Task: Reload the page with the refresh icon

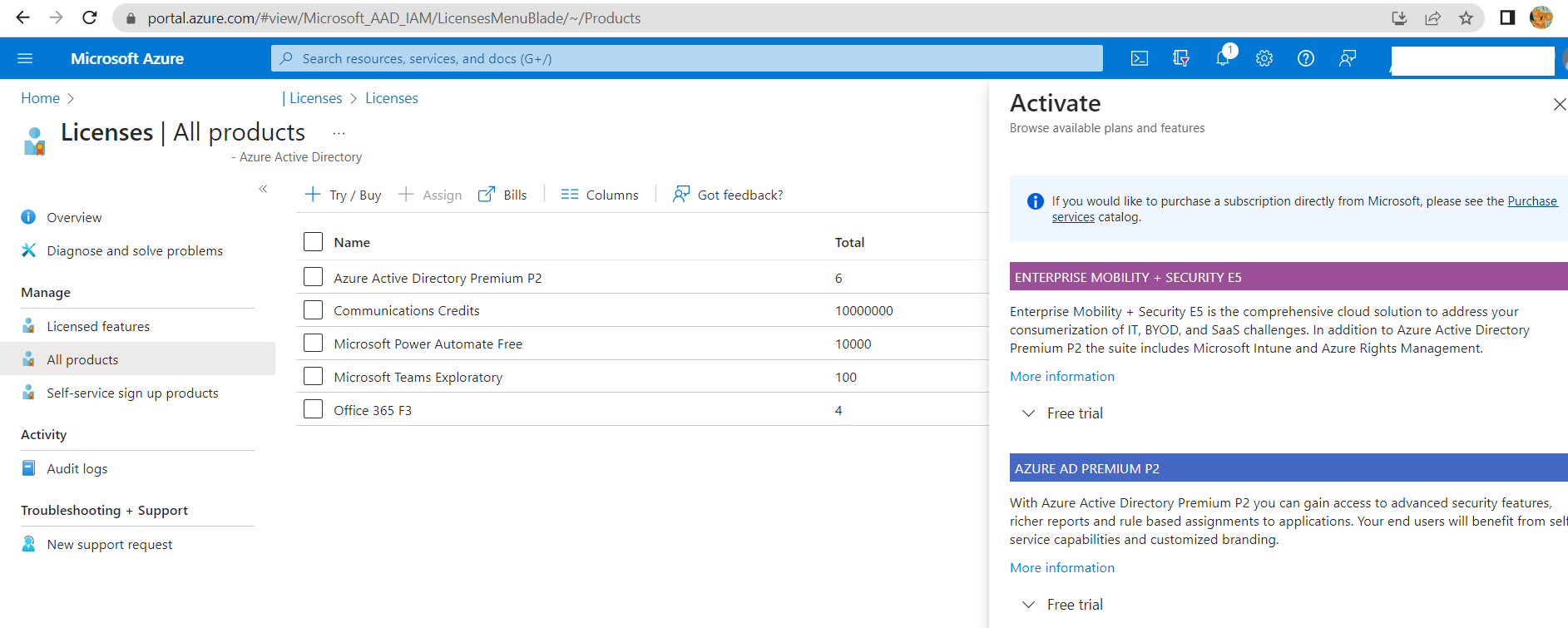Action: point(89,17)
